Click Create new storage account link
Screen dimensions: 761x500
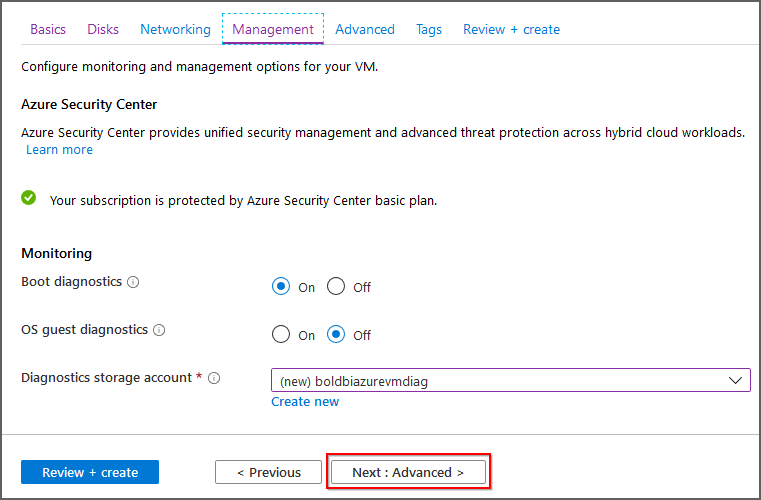coord(305,402)
